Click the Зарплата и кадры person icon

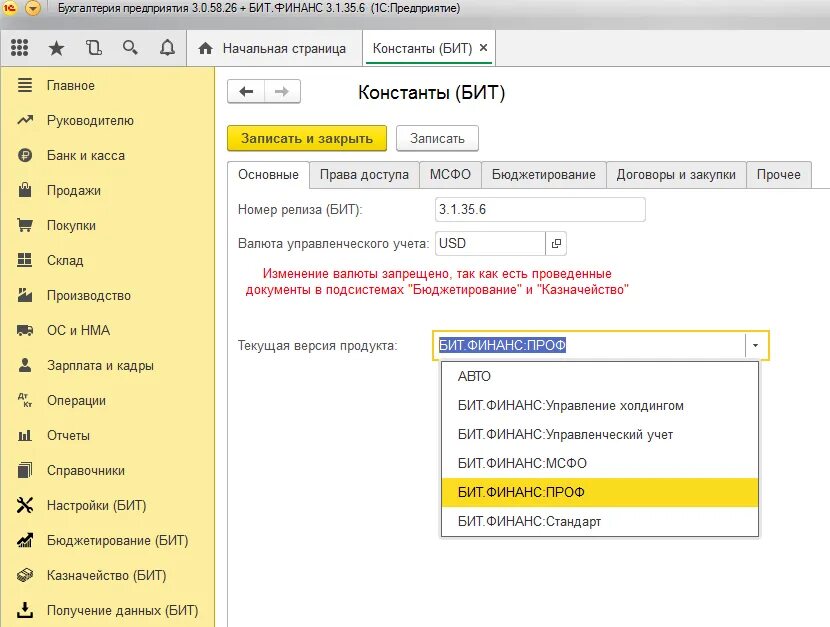point(25,365)
